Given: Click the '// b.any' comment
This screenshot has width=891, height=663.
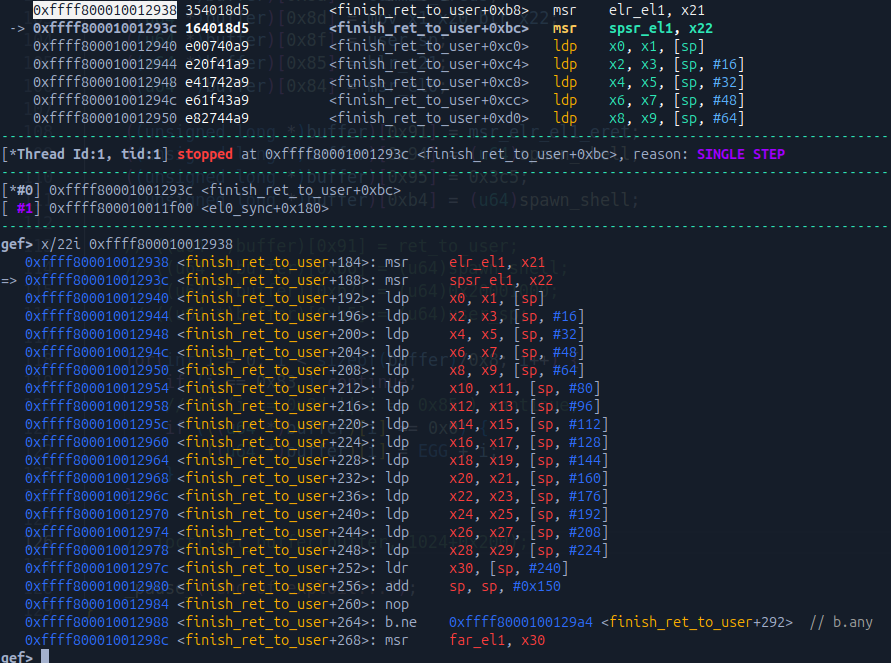Looking at the screenshot, I should pos(840,622).
